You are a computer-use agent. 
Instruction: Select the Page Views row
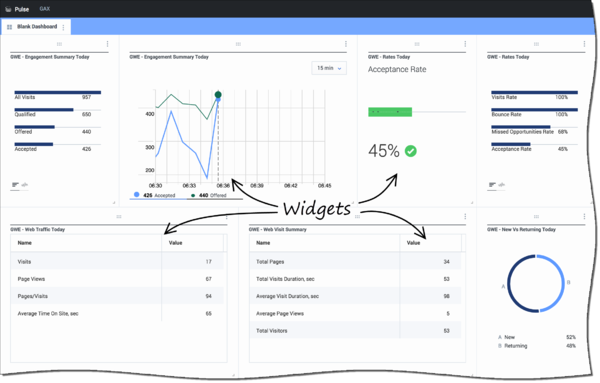pos(117,279)
